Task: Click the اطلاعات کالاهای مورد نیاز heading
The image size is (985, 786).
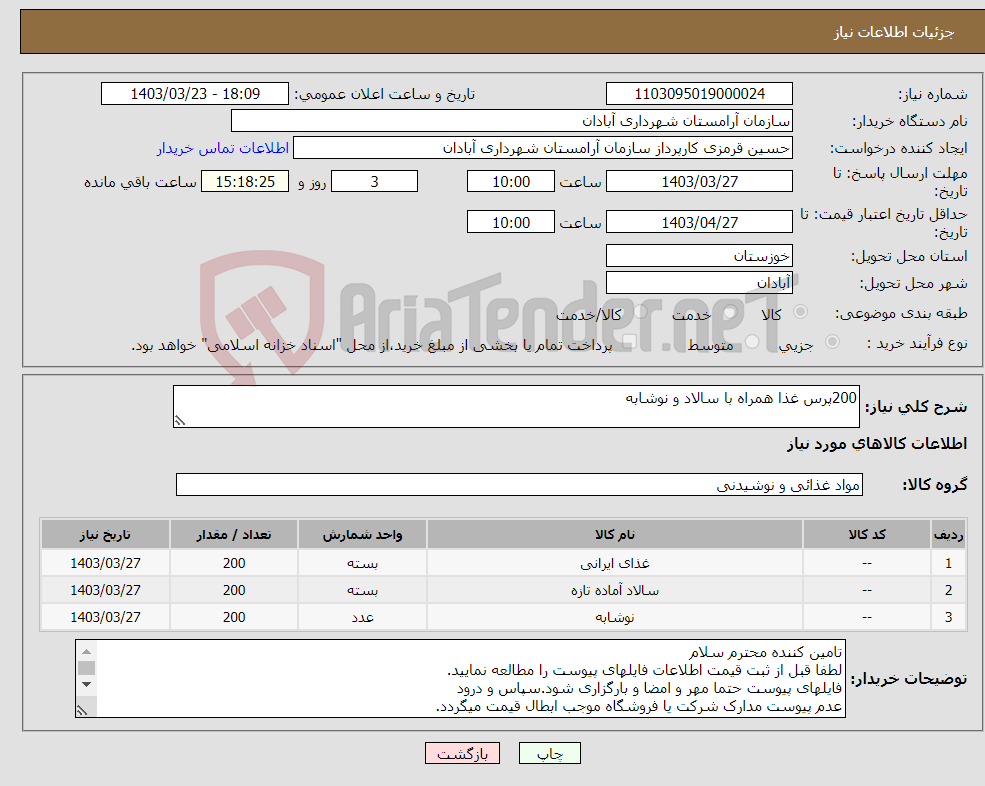Action: [877, 444]
